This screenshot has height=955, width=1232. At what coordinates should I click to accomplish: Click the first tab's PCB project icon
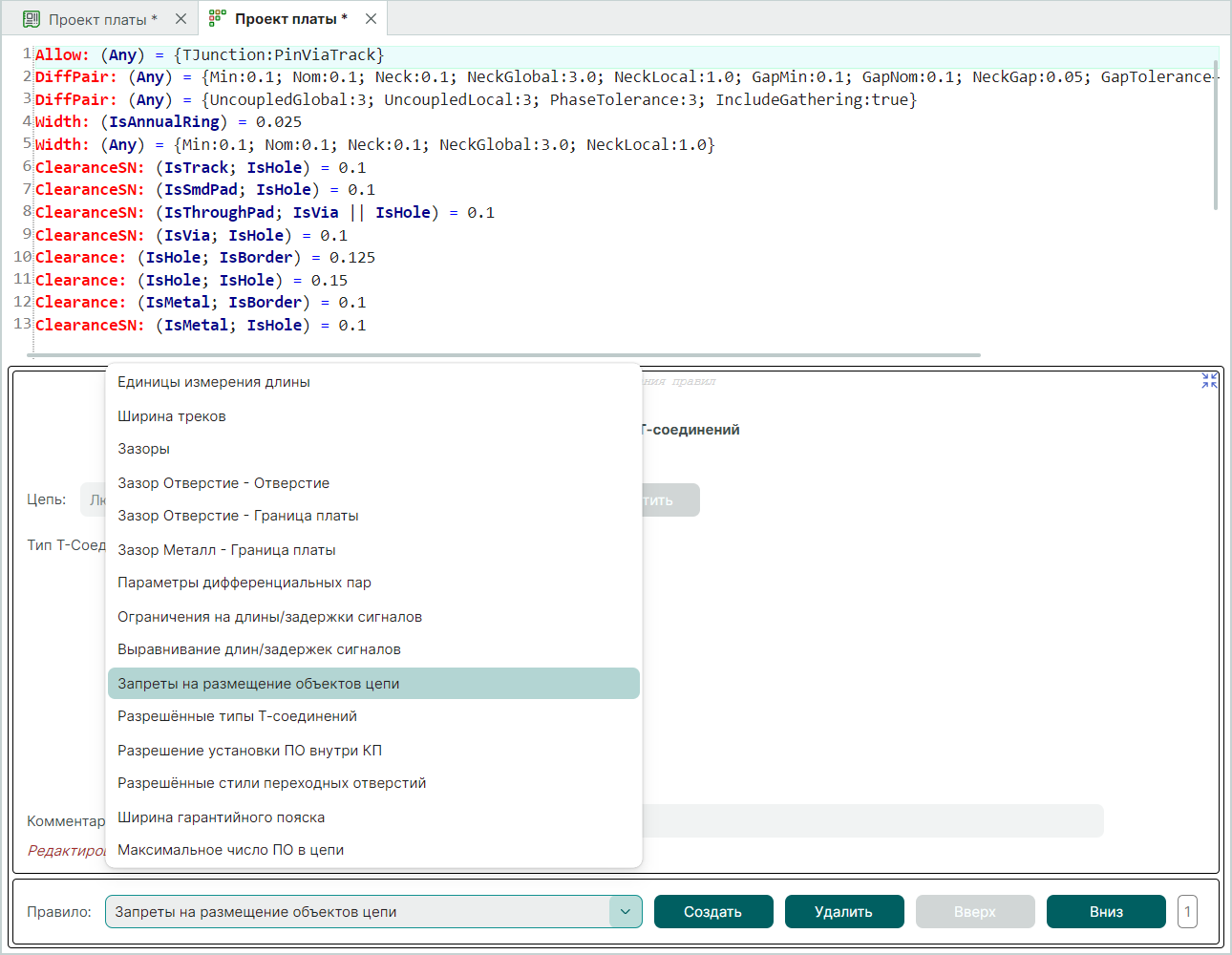tap(32, 19)
